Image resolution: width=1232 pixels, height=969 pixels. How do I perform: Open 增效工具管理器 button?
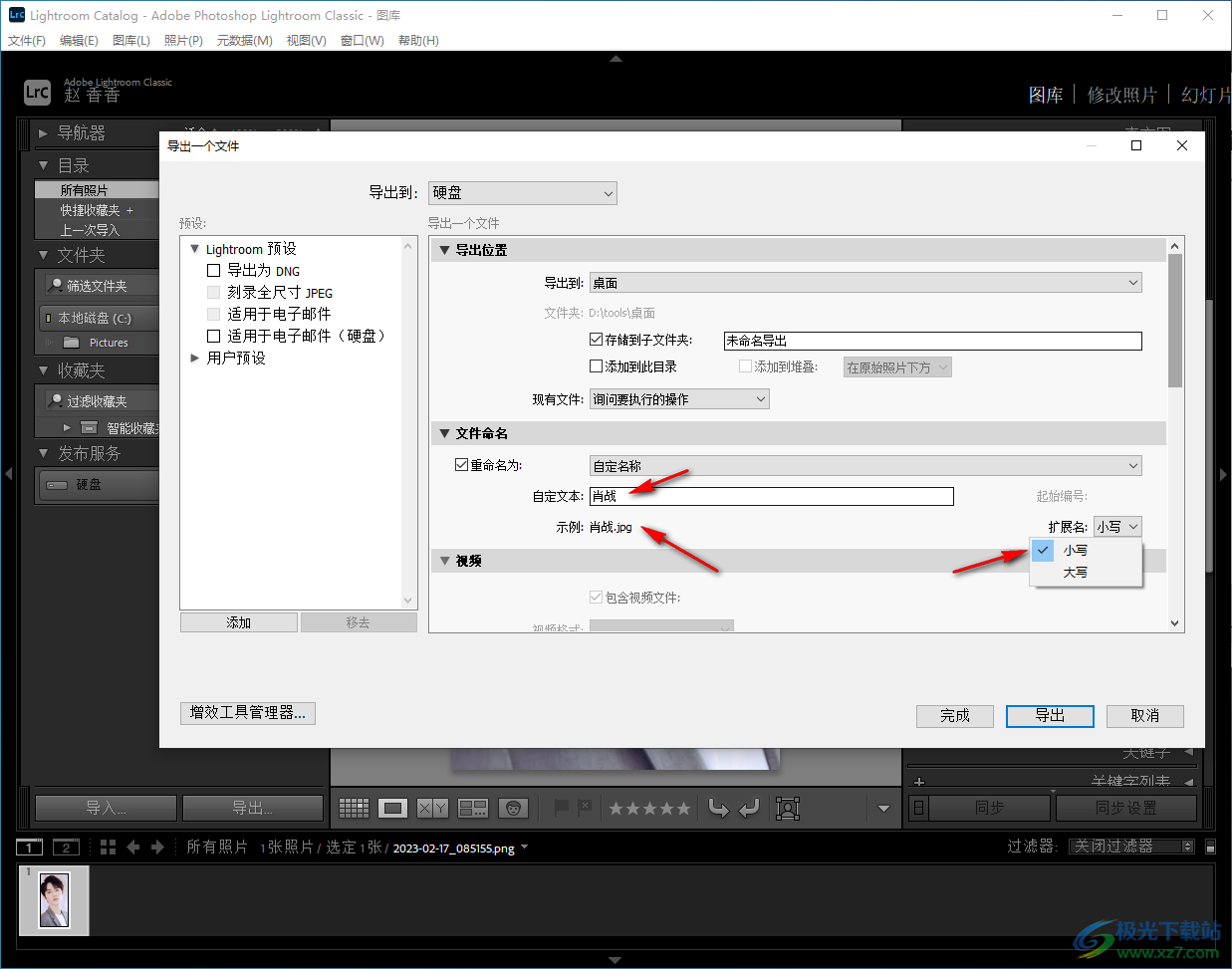[248, 712]
